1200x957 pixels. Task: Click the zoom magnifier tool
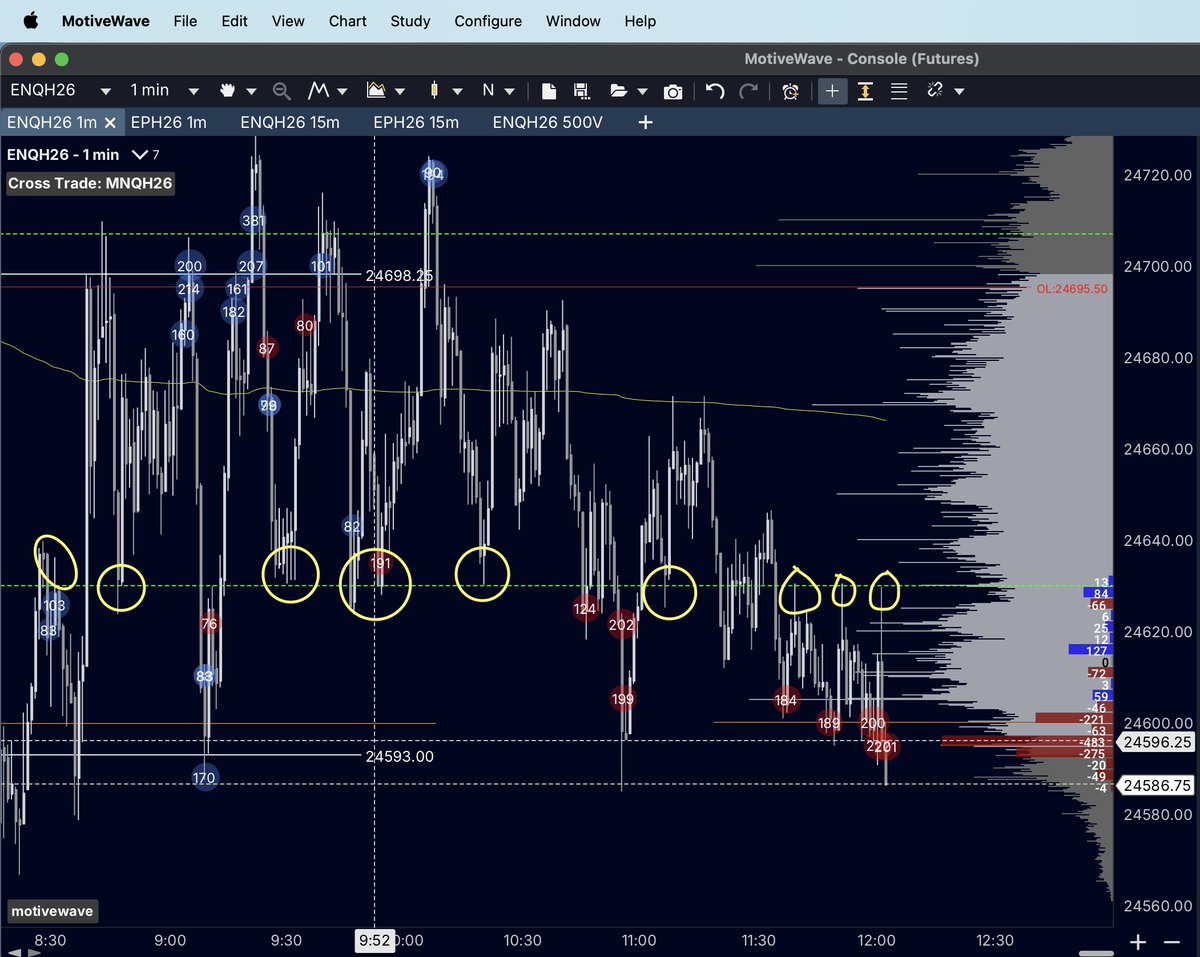point(282,90)
